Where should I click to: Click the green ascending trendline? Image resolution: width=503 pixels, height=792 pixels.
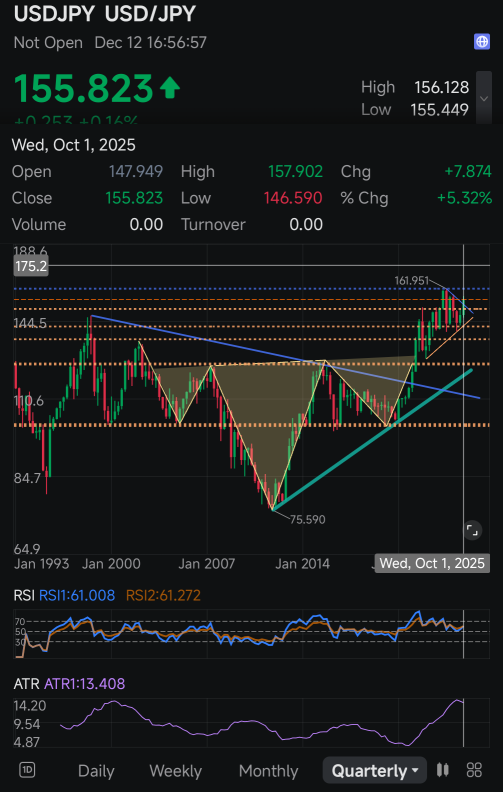pyautogui.click(x=372, y=439)
